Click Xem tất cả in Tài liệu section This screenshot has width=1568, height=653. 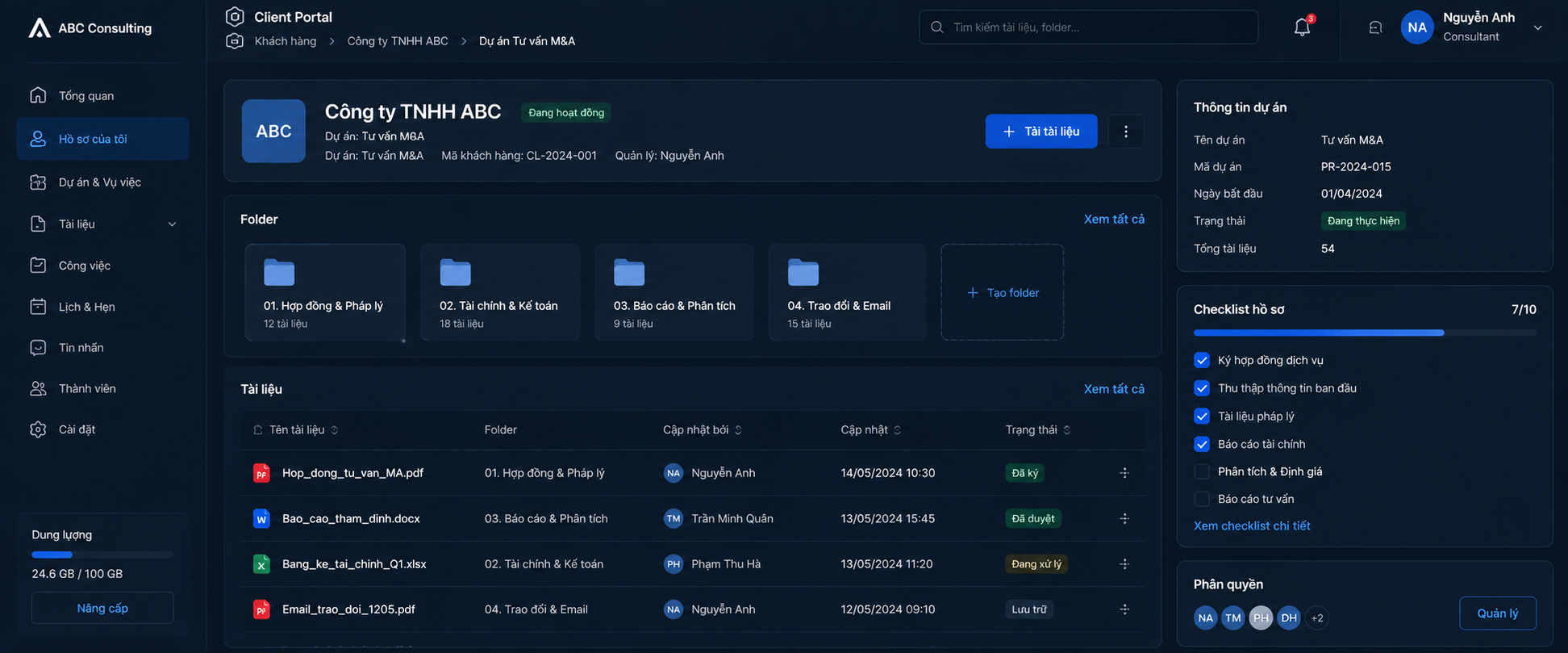(1114, 389)
